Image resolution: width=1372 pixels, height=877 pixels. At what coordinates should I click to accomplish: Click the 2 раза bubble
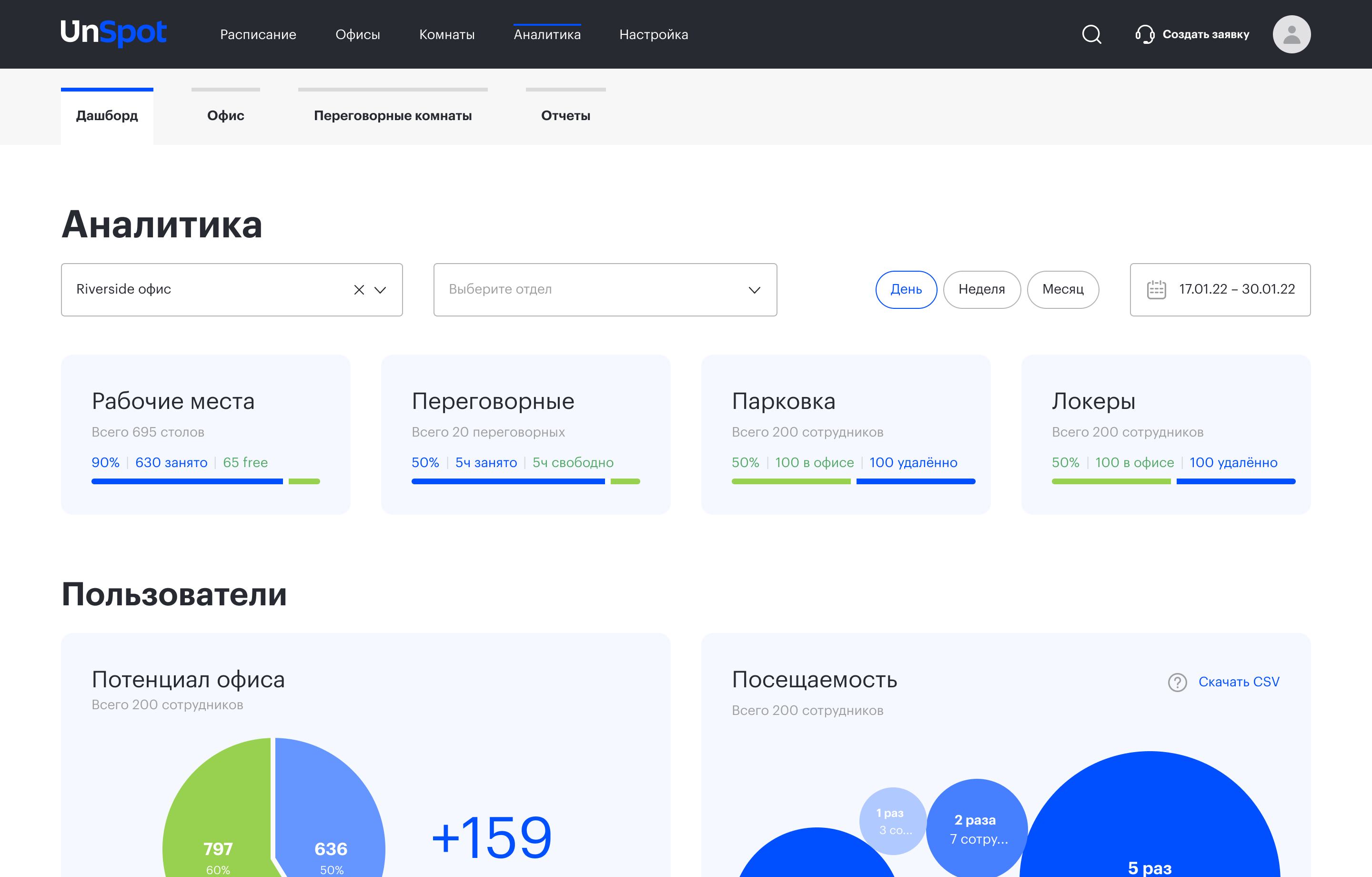(x=977, y=828)
